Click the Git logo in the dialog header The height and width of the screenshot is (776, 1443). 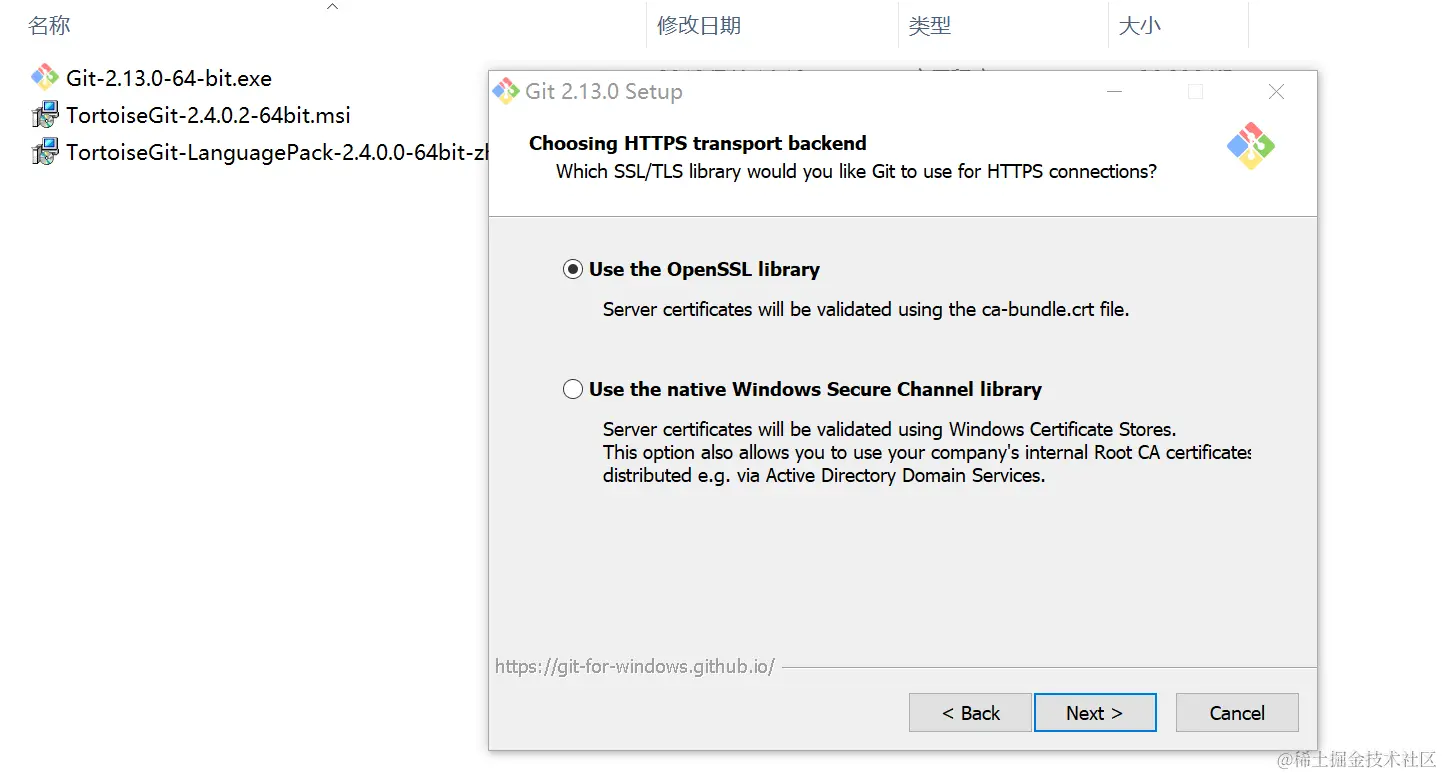coord(1251,146)
